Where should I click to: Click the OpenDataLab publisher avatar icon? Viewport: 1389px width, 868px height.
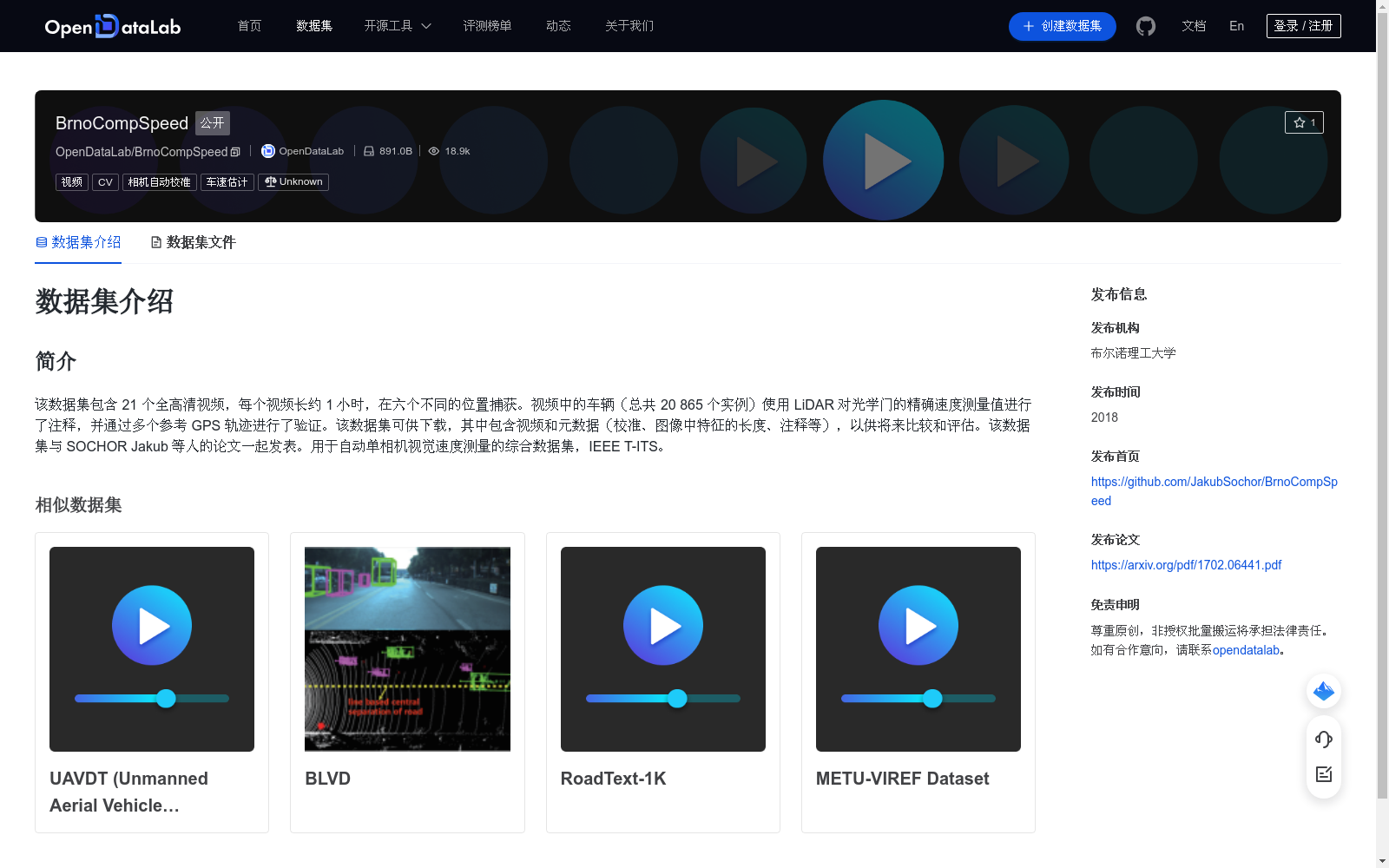pos(268,151)
